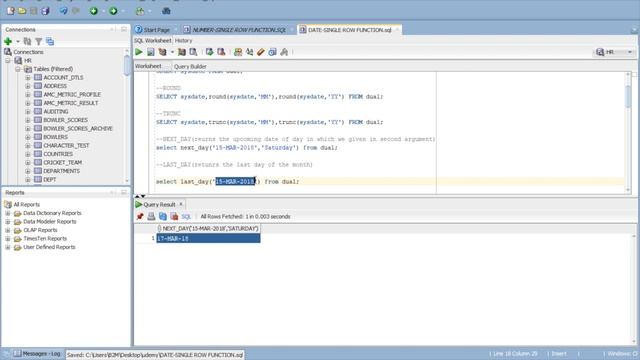Click the Rollback icon in worksheet toolbar
Screen dimensions: 640x360
[x=221, y=52]
